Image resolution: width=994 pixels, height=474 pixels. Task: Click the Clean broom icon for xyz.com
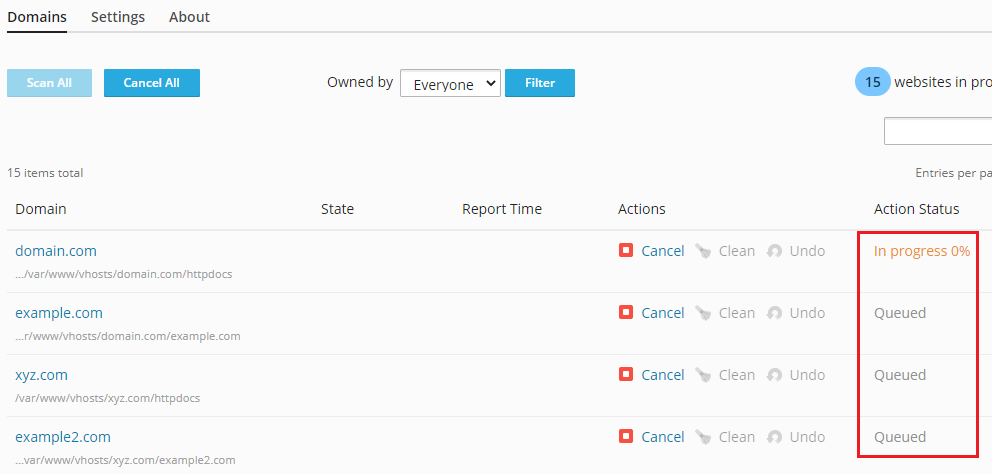pos(704,375)
